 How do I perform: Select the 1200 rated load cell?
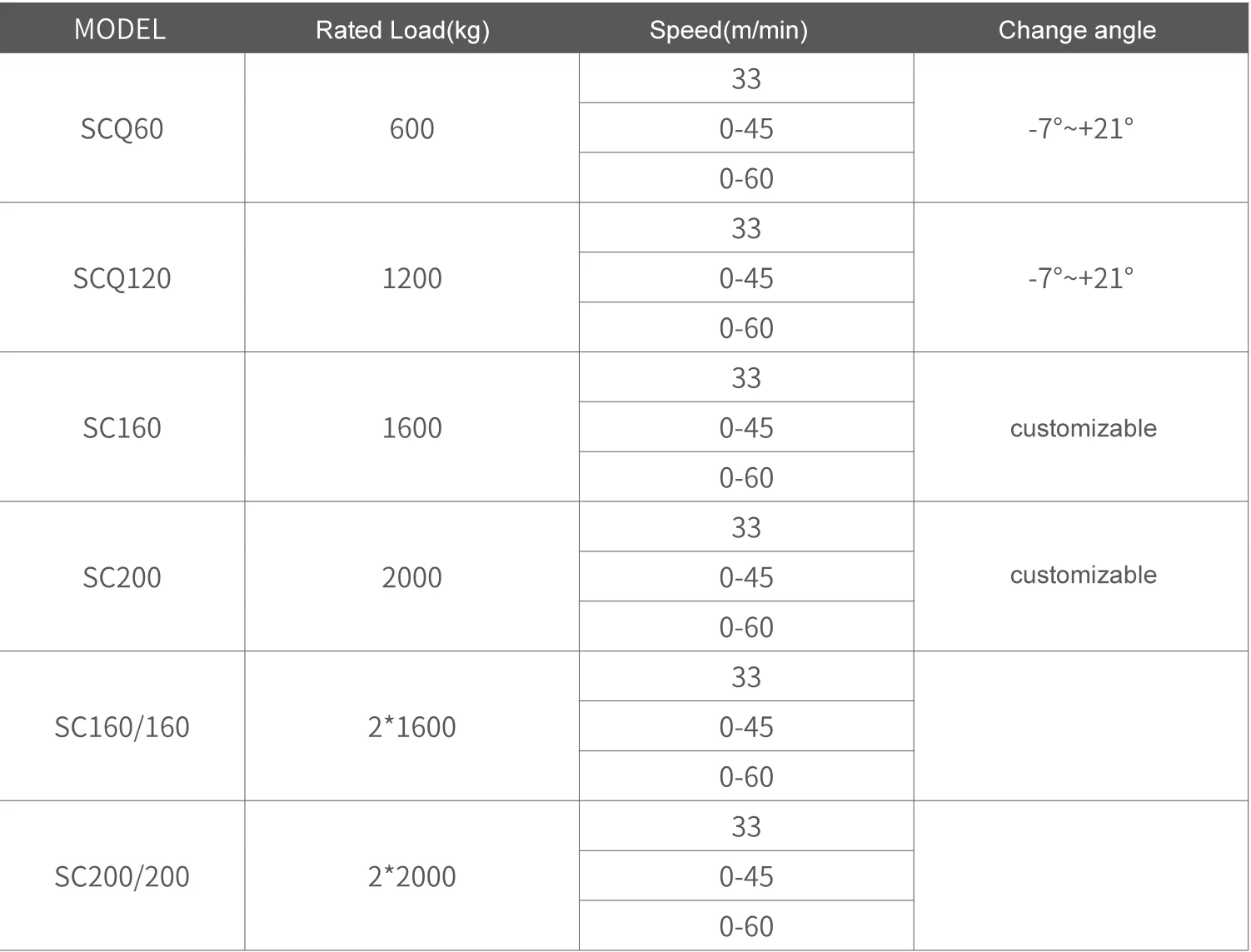(x=411, y=278)
